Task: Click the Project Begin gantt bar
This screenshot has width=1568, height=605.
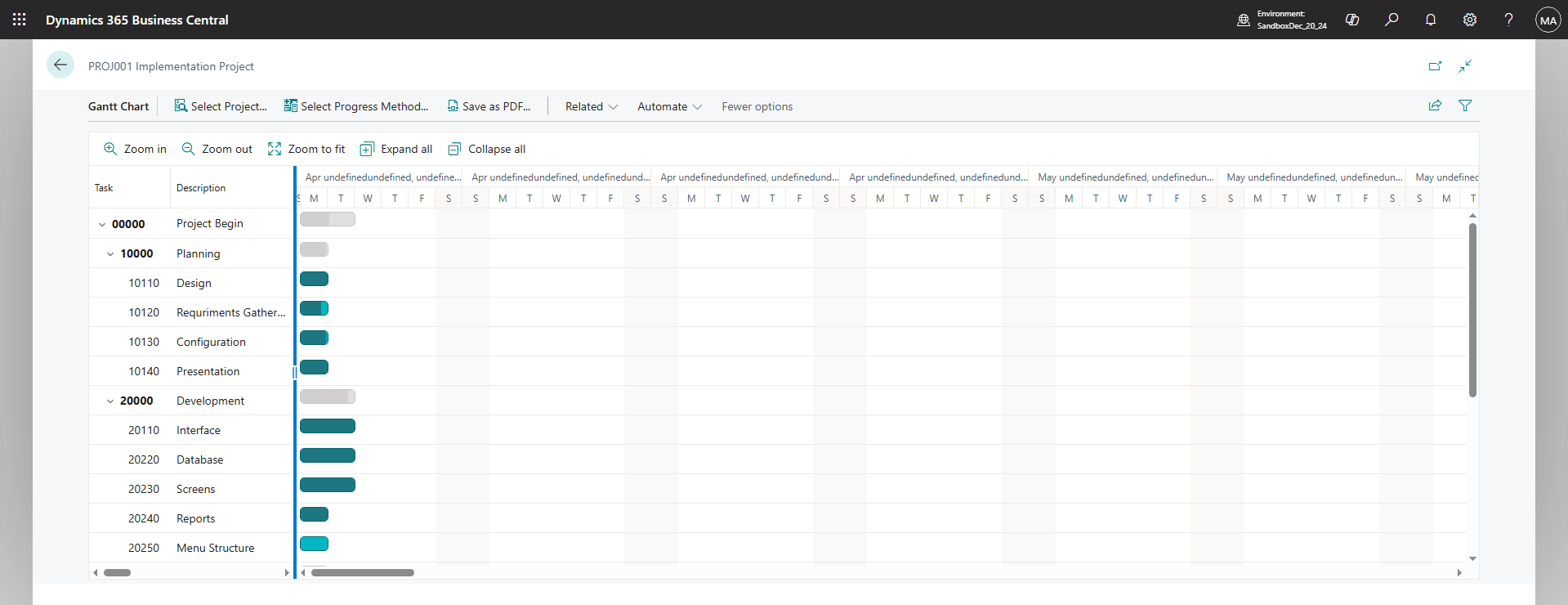Action: (x=328, y=219)
